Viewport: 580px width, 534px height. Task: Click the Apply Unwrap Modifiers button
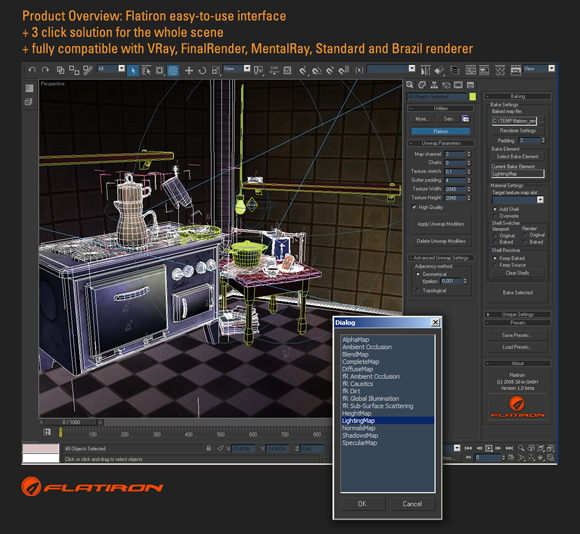pyautogui.click(x=441, y=224)
